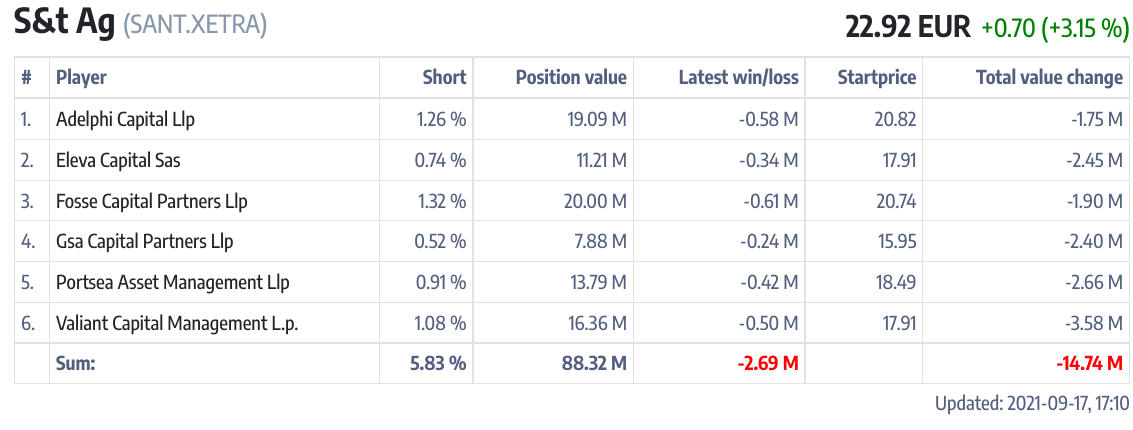Open Fosse Capital Partners Llp player
This screenshot has width=1133, height=430.
tap(151, 201)
